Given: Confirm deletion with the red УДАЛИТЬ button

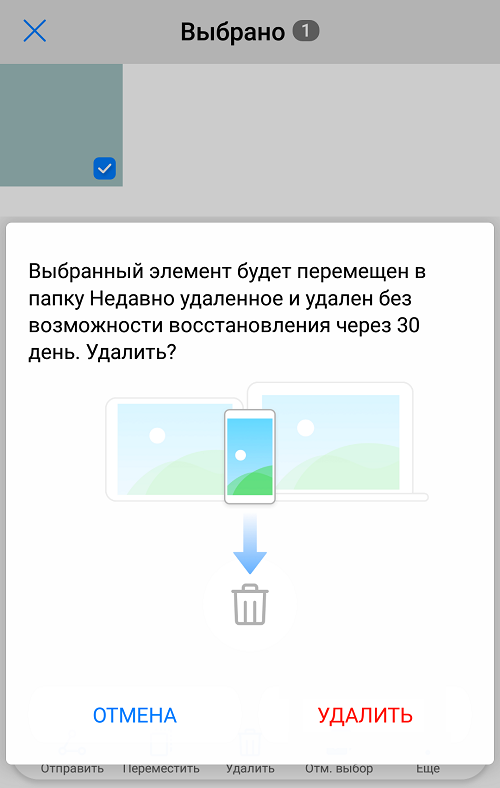Looking at the screenshot, I should [x=365, y=715].
